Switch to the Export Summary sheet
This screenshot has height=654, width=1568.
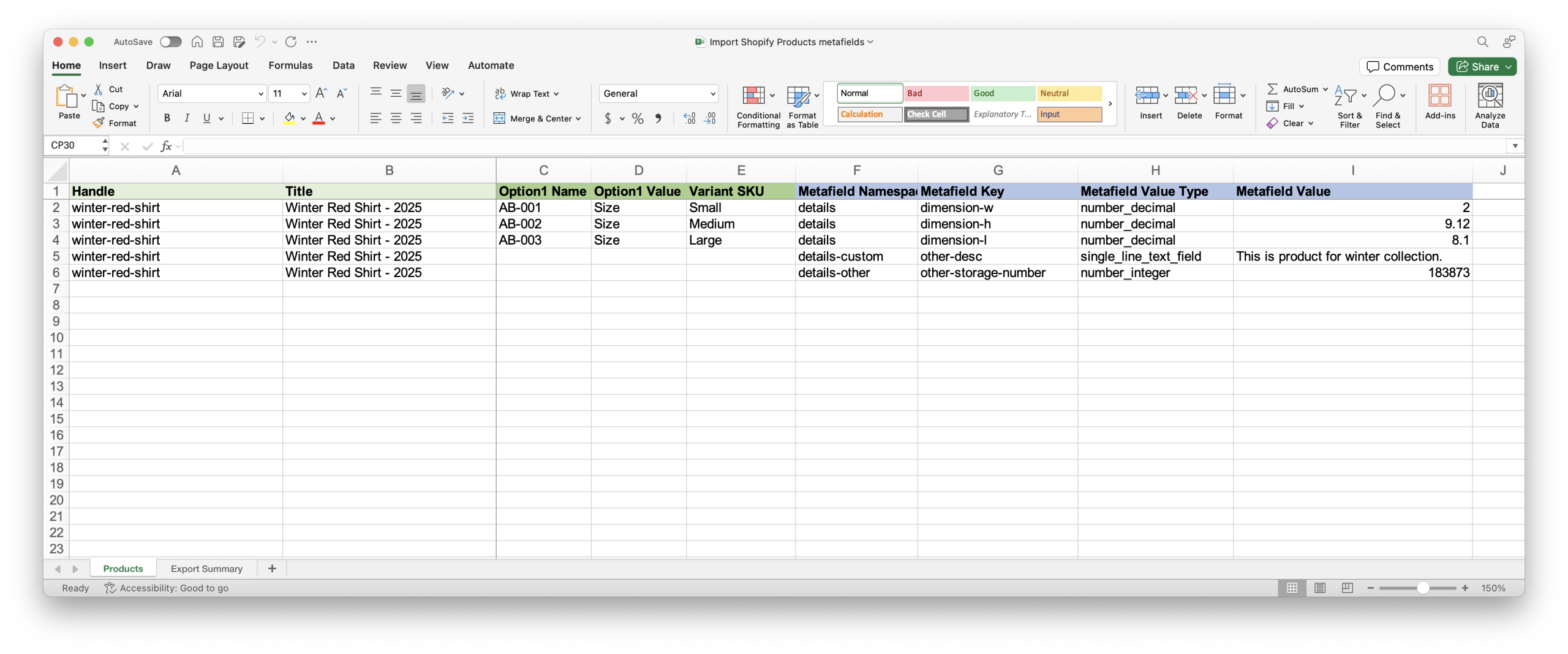206,569
